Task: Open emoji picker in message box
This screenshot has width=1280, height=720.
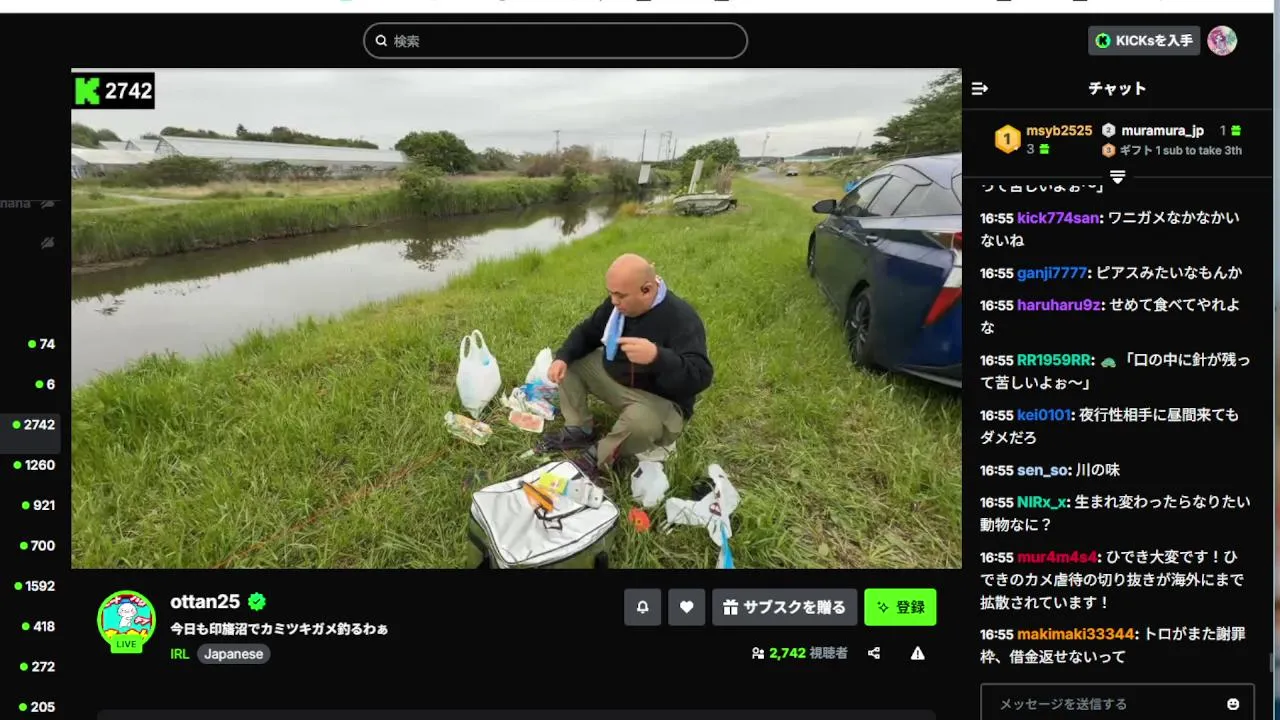Action: (1233, 704)
